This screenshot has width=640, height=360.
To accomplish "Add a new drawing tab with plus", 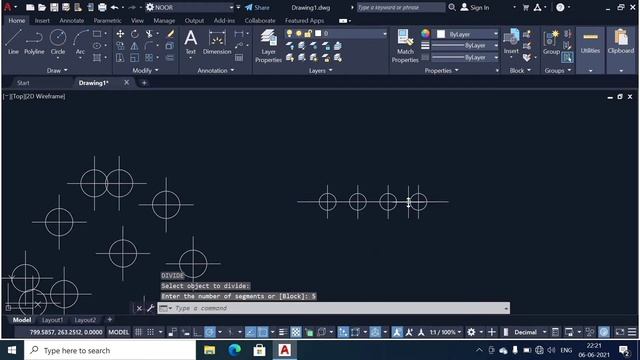I will pyautogui.click(x=144, y=83).
